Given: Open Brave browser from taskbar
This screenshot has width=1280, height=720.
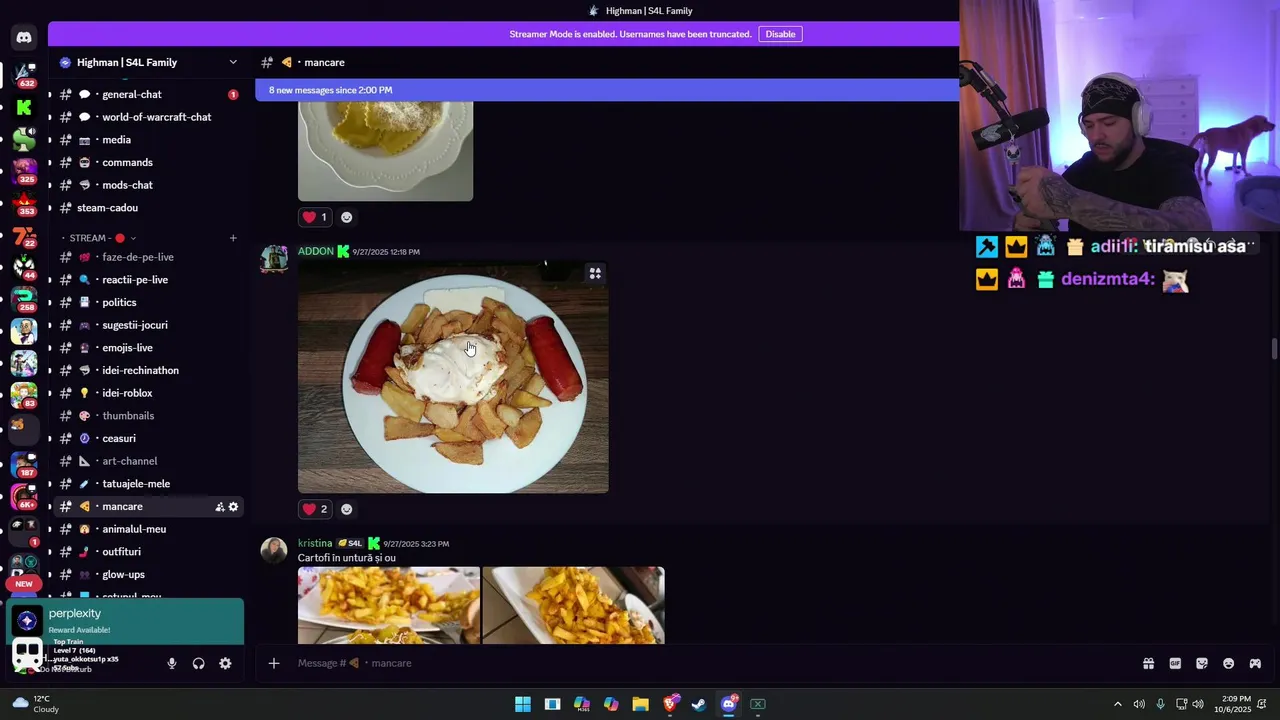Looking at the screenshot, I should pos(670,704).
